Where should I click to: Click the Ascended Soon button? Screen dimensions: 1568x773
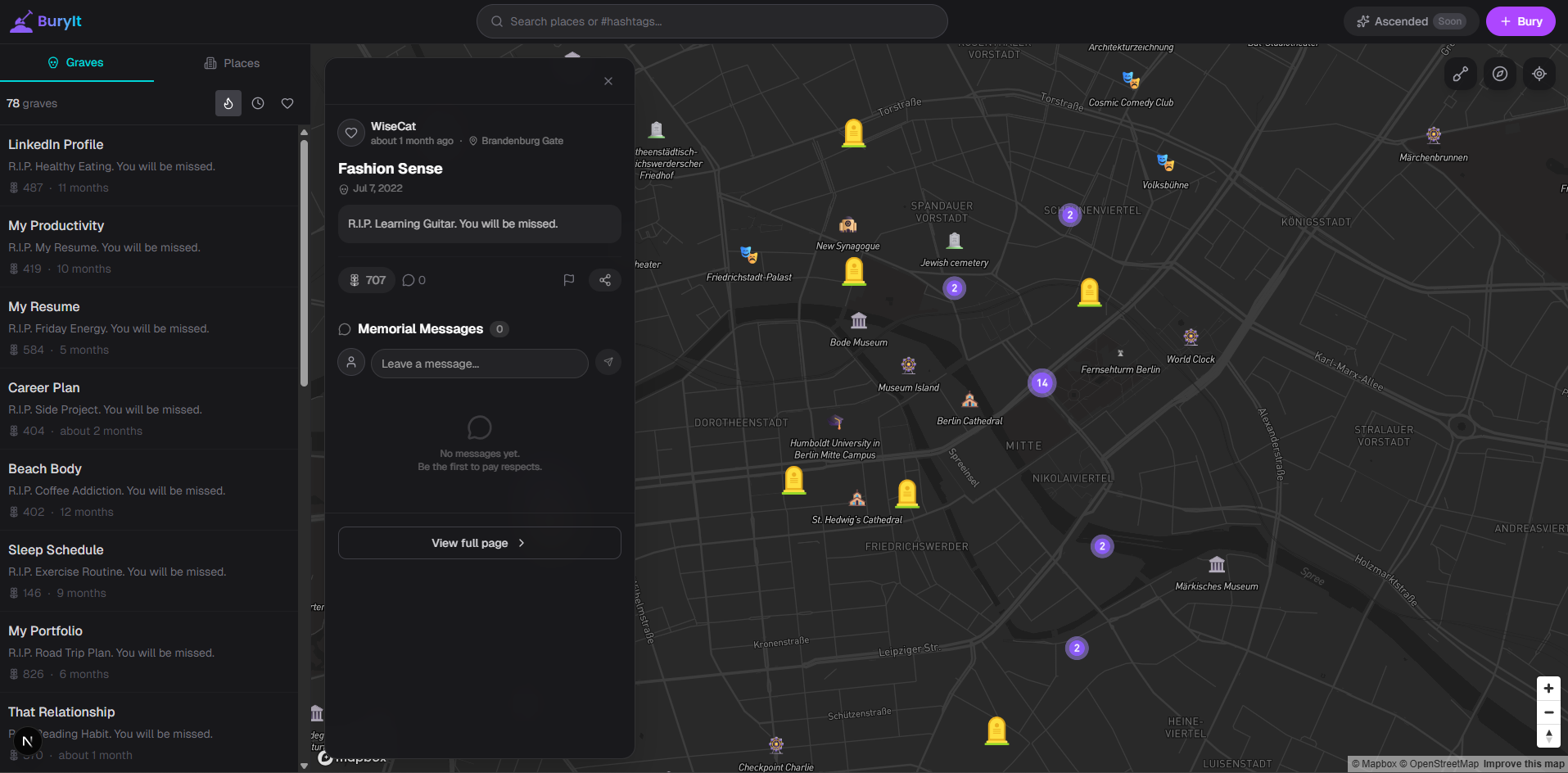pyautogui.click(x=1411, y=21)
